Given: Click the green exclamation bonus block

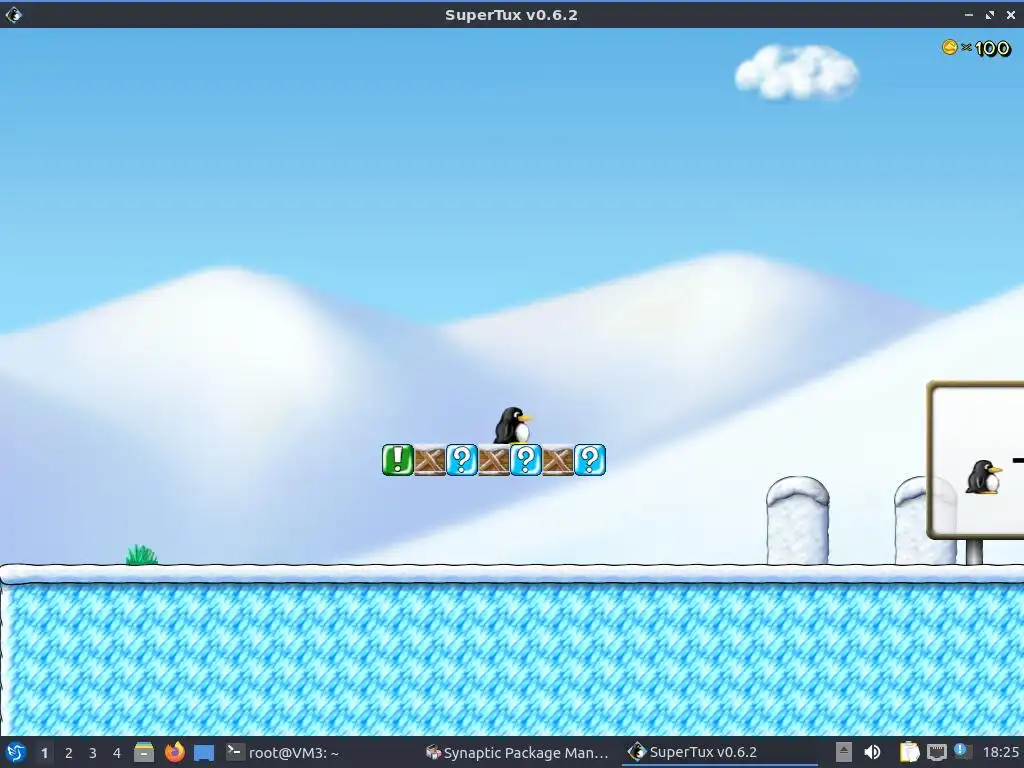Looking at the screenshot, I should click(398, 460).
